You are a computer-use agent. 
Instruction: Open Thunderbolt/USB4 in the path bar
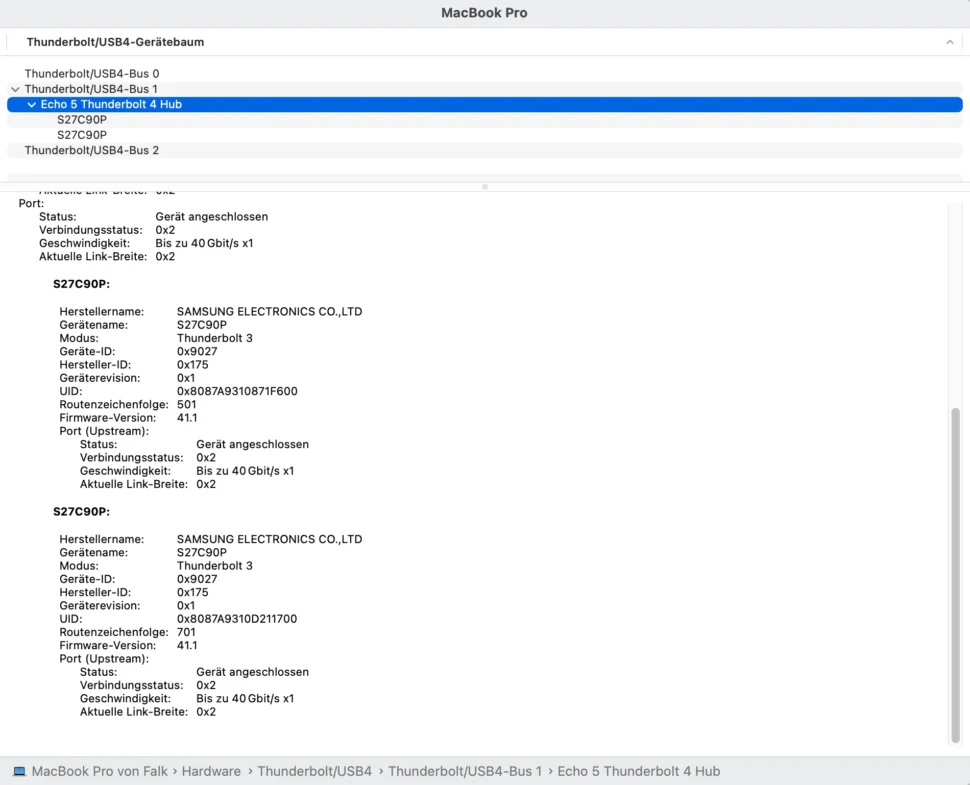pos(314,771)
